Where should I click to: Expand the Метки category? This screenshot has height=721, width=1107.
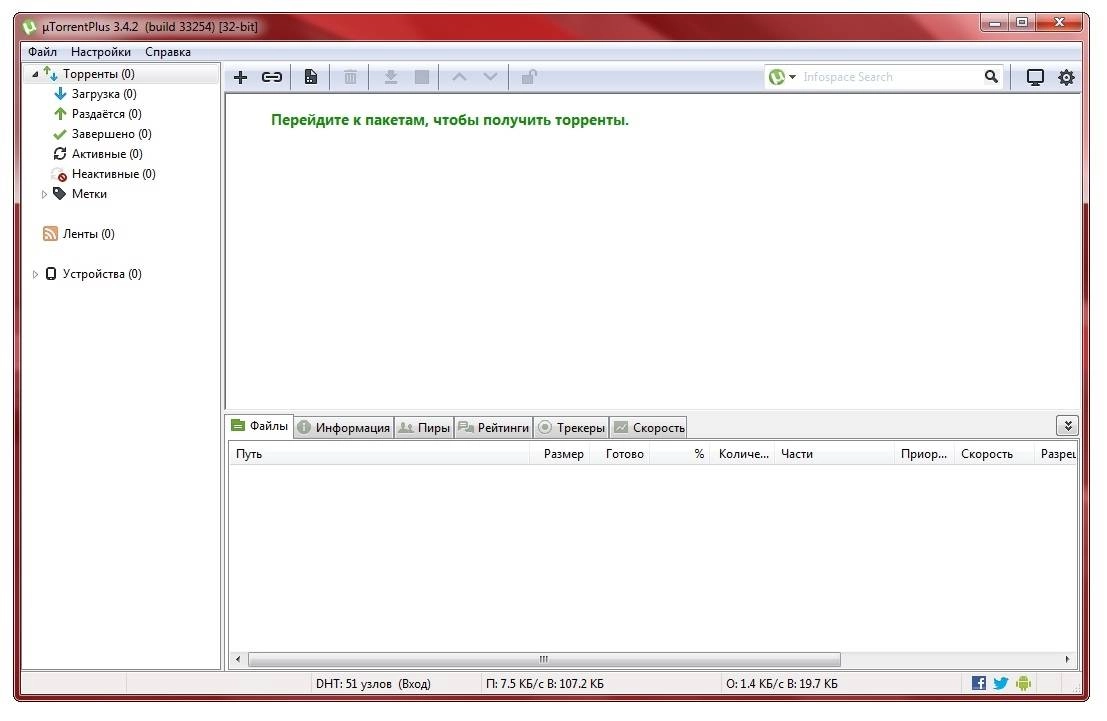[x=43, y=193]
